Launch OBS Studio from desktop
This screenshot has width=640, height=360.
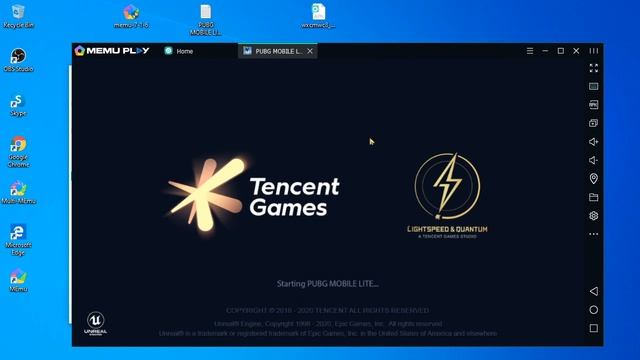pos(18,60)
